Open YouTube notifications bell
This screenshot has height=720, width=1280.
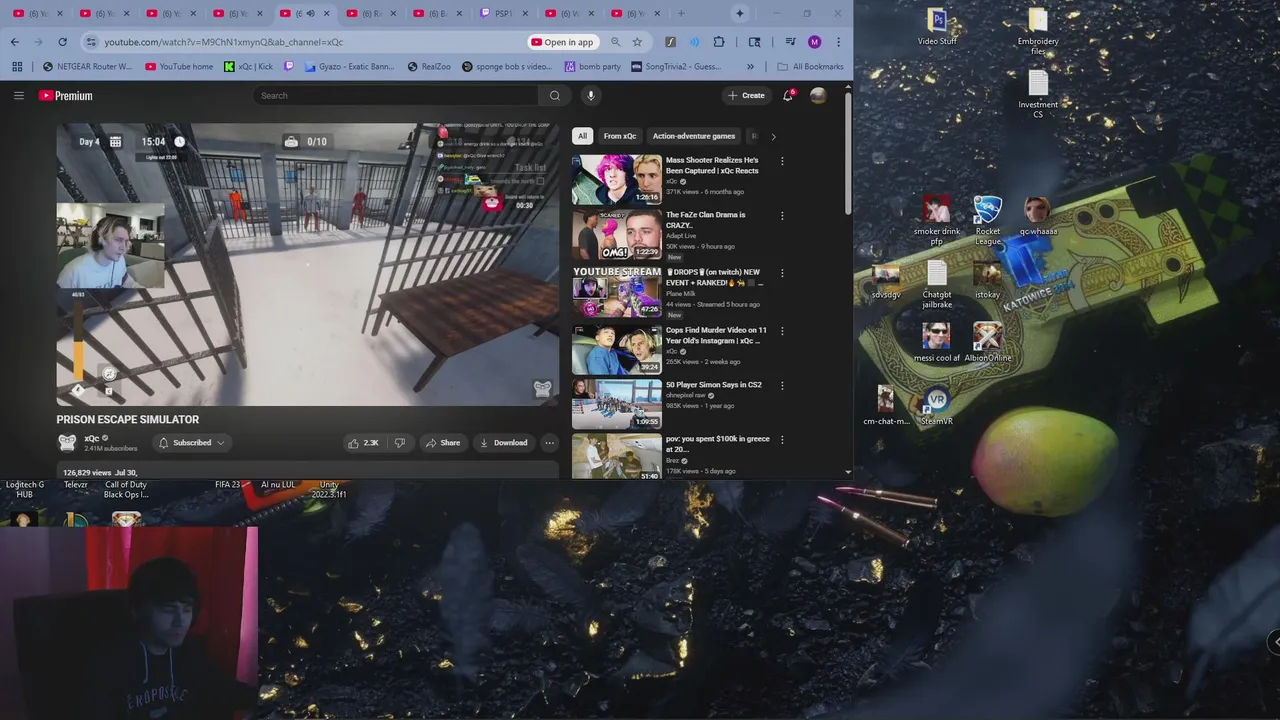(788, 95)
